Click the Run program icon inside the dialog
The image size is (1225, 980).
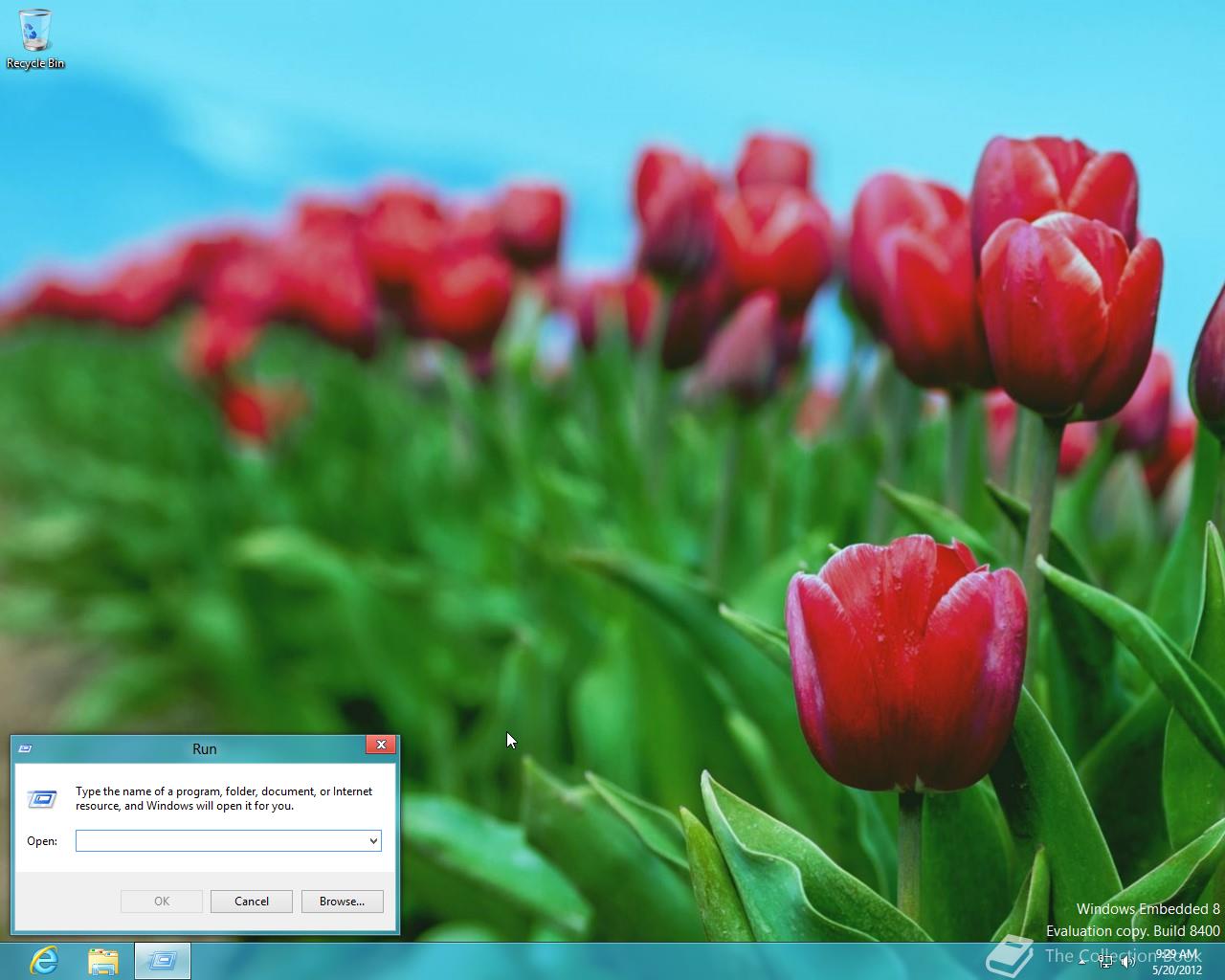tap(42, 798)
